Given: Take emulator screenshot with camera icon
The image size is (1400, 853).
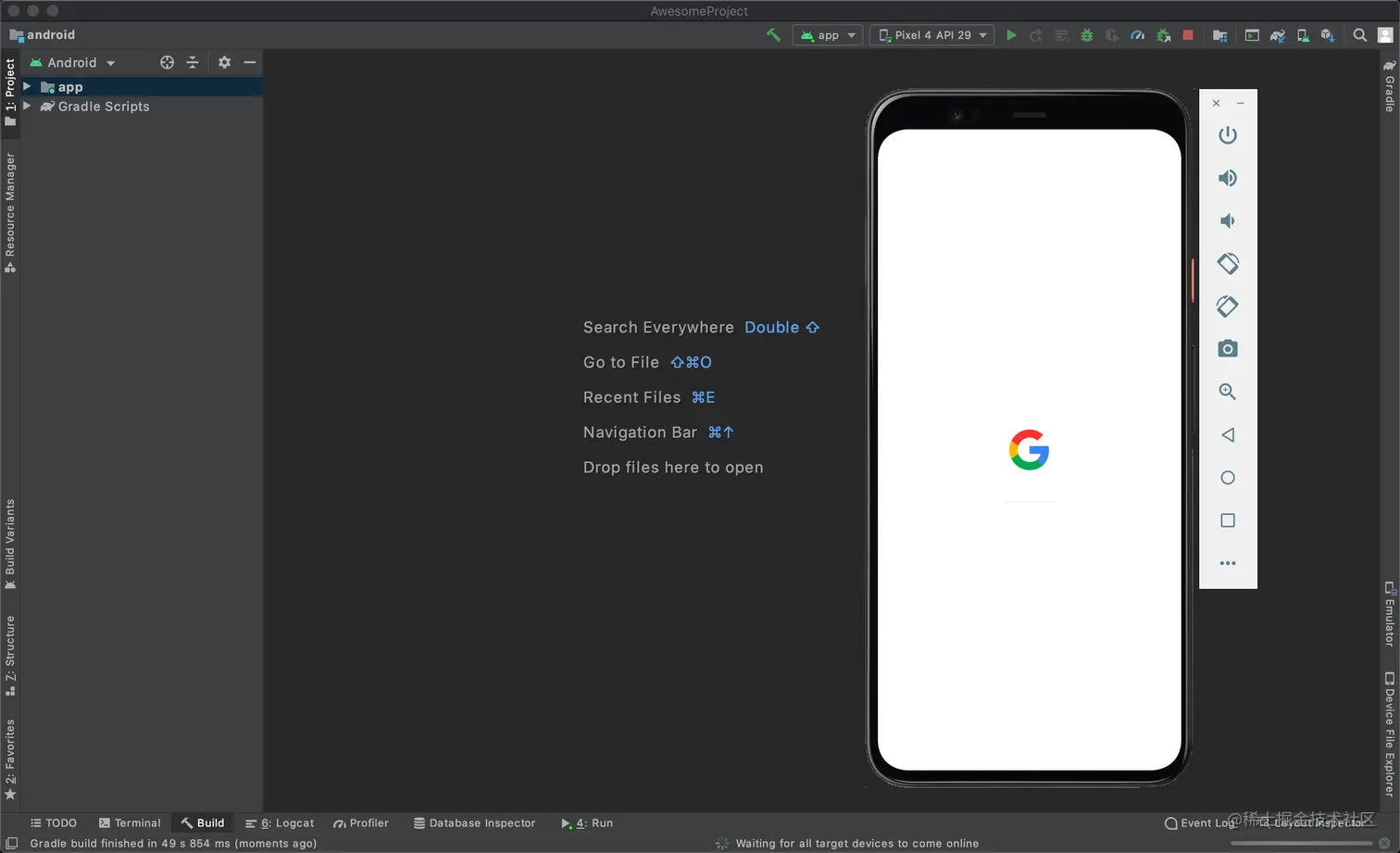Looking at the screenshot, I should click(x=1228, y=349).
